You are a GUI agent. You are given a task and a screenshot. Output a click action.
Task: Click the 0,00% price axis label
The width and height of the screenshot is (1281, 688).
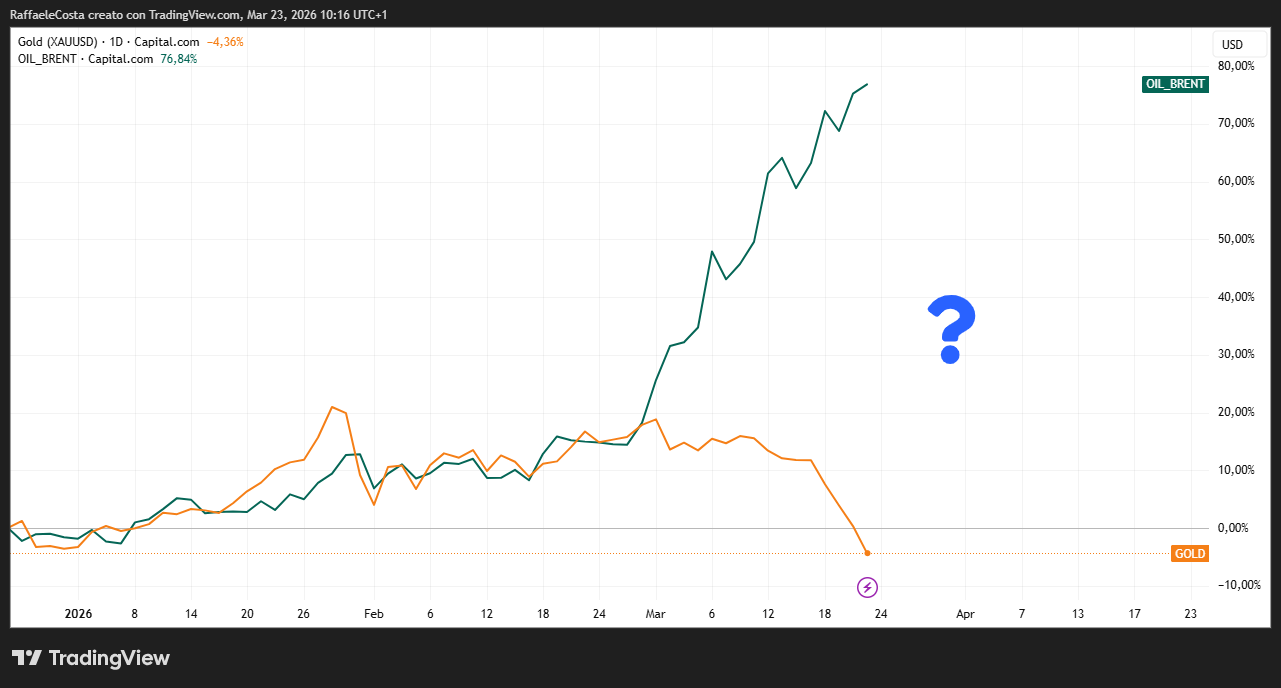1234,528
